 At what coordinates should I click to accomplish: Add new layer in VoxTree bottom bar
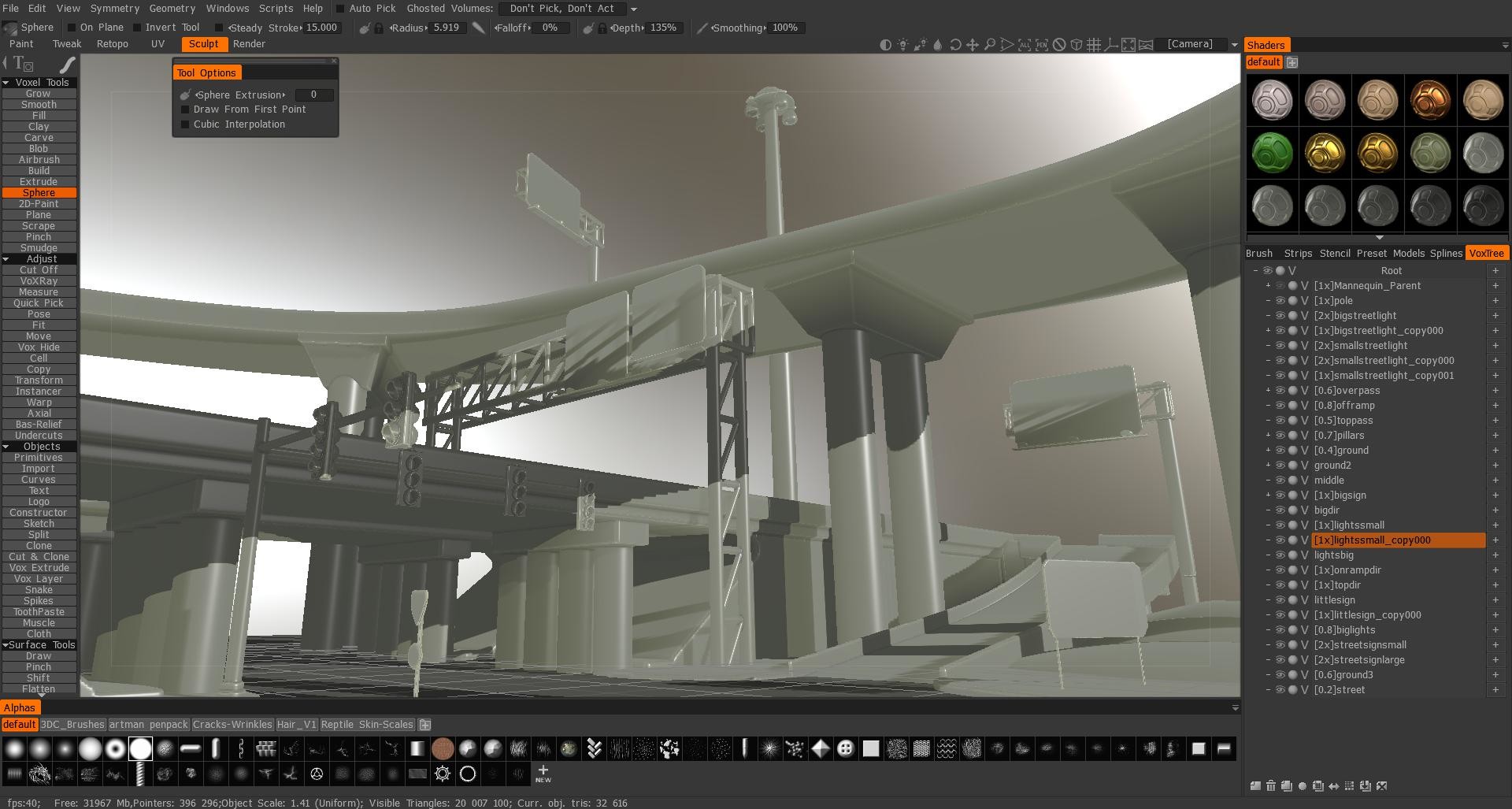coord(1255,786)
